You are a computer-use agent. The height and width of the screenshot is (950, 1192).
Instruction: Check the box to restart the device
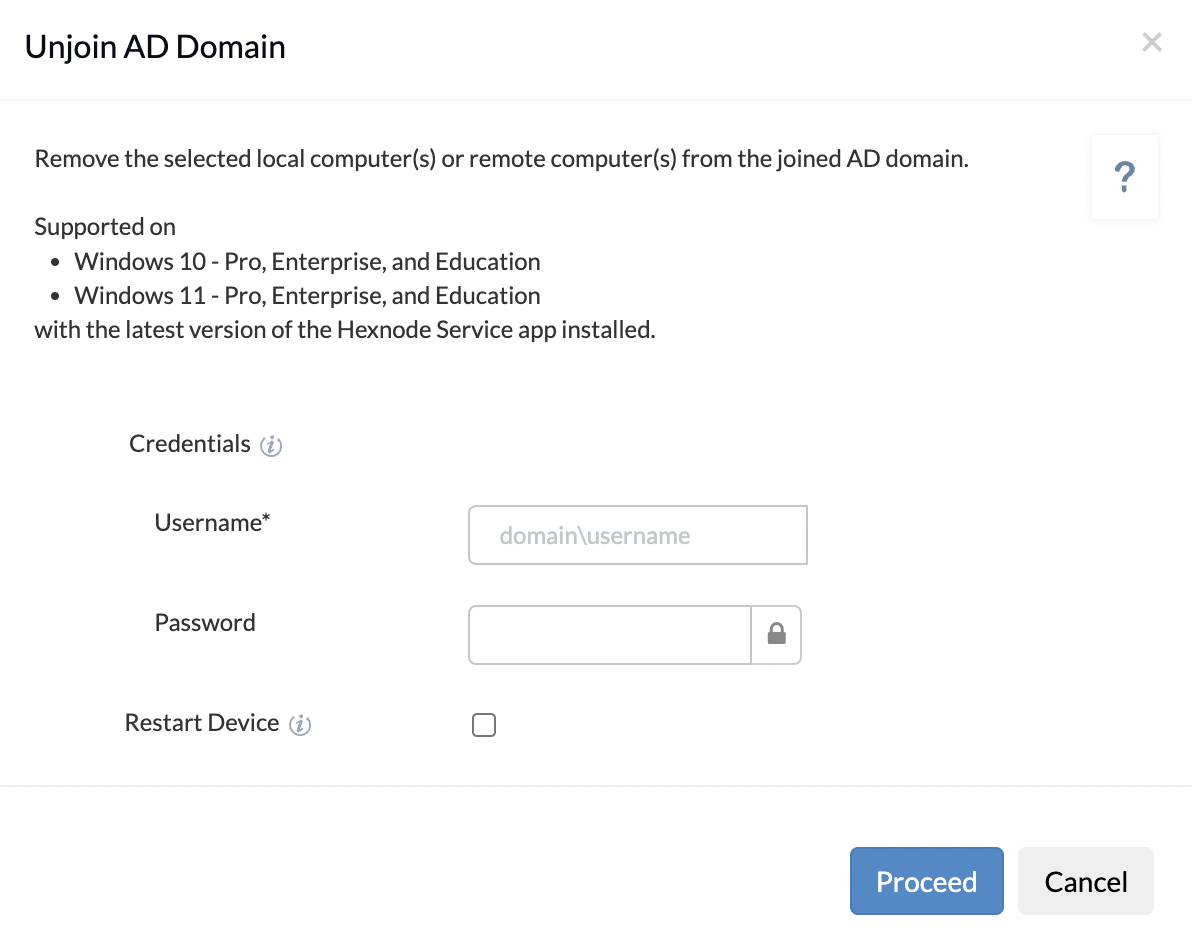click(x=484, y=724)
